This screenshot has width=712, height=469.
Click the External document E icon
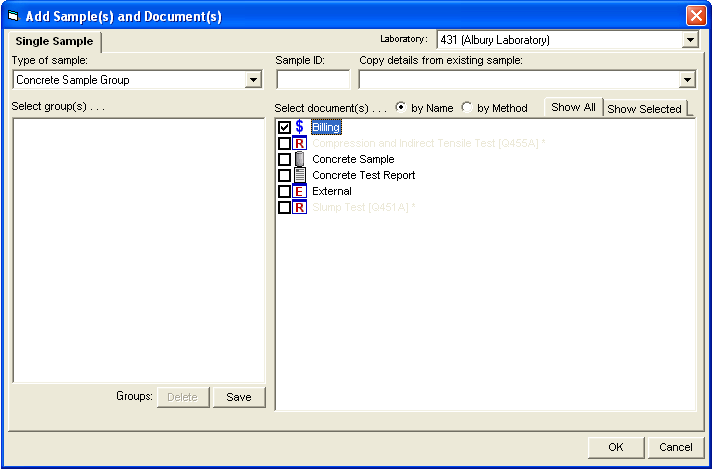pyautogui.click(x=299, y=191)
